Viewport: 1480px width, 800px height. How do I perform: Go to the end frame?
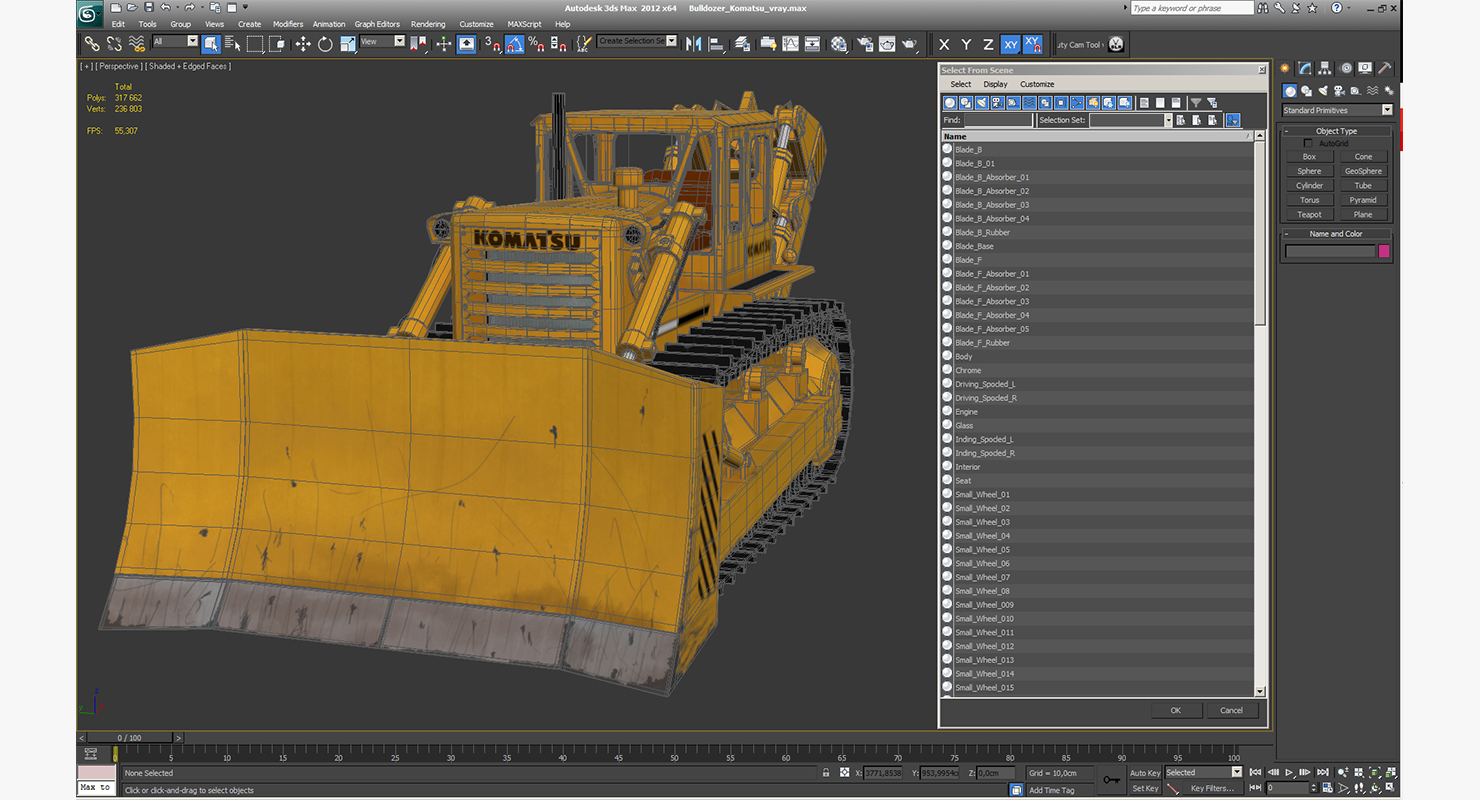[1323, 772]
